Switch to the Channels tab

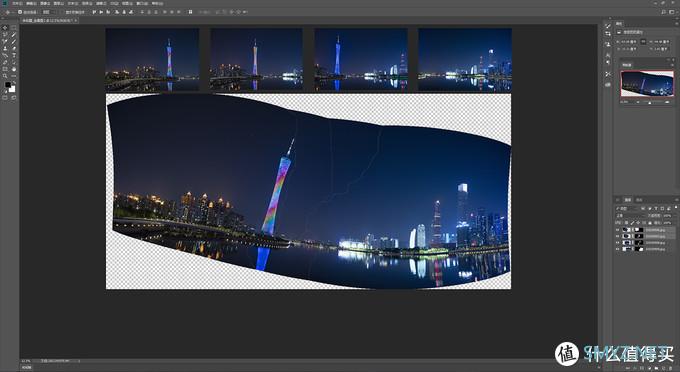click(x=639, y=200)
